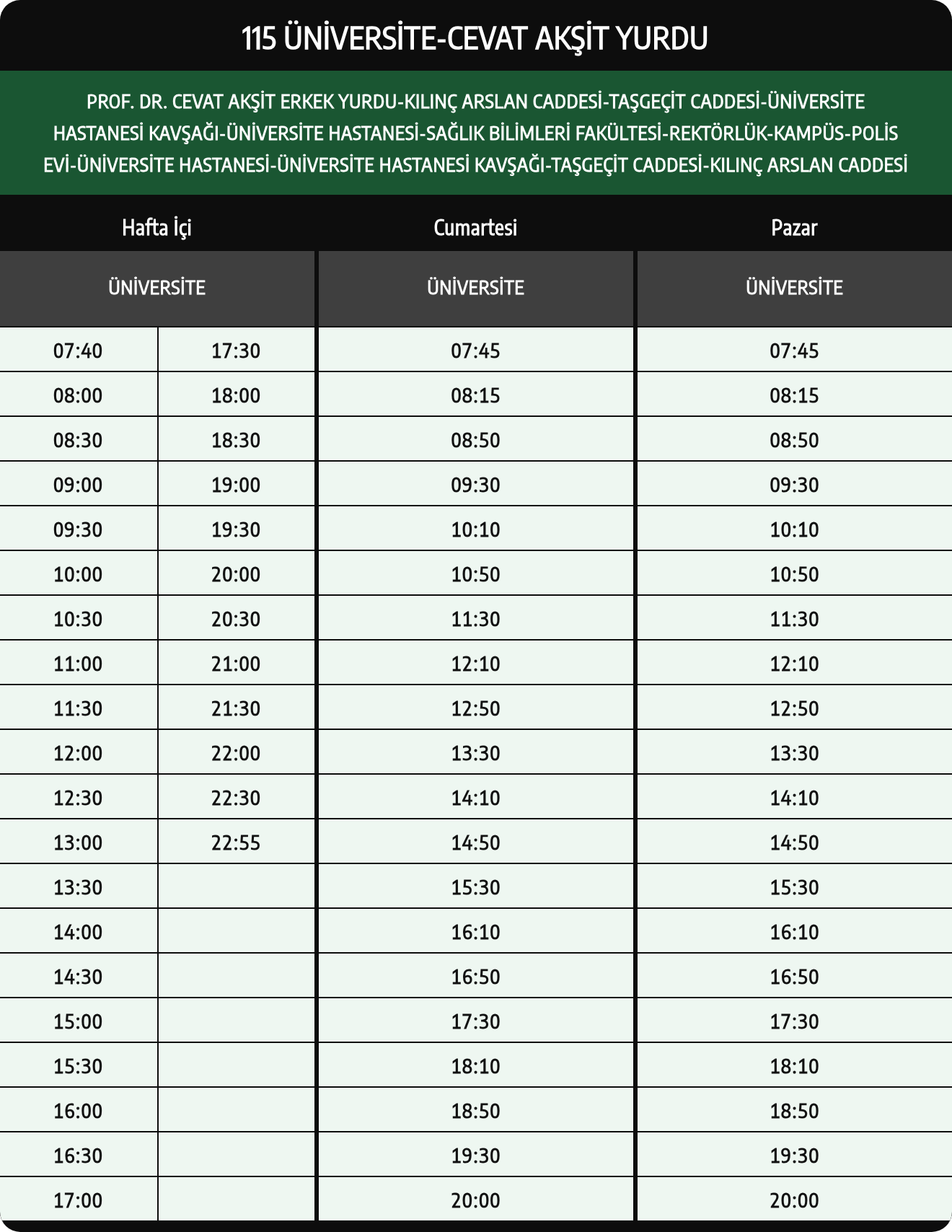Viewport: 952px width, 1232px height.
Task: Select the weekday 20:30 departure
Action: [x=236, y=619]
